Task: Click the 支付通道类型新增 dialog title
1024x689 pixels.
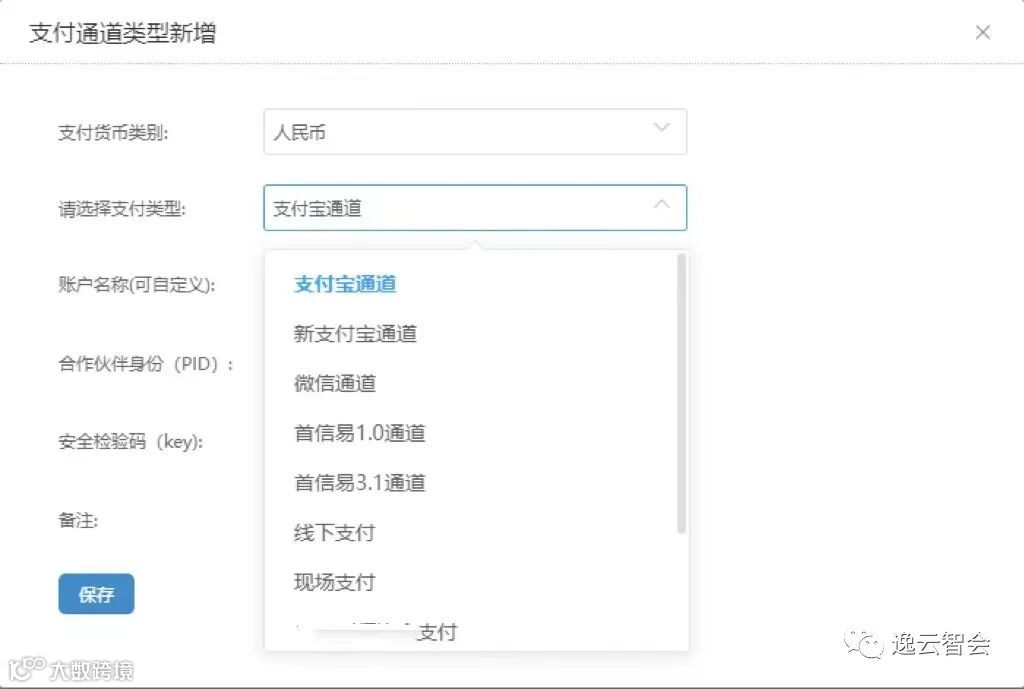Action: pos(122,33)
